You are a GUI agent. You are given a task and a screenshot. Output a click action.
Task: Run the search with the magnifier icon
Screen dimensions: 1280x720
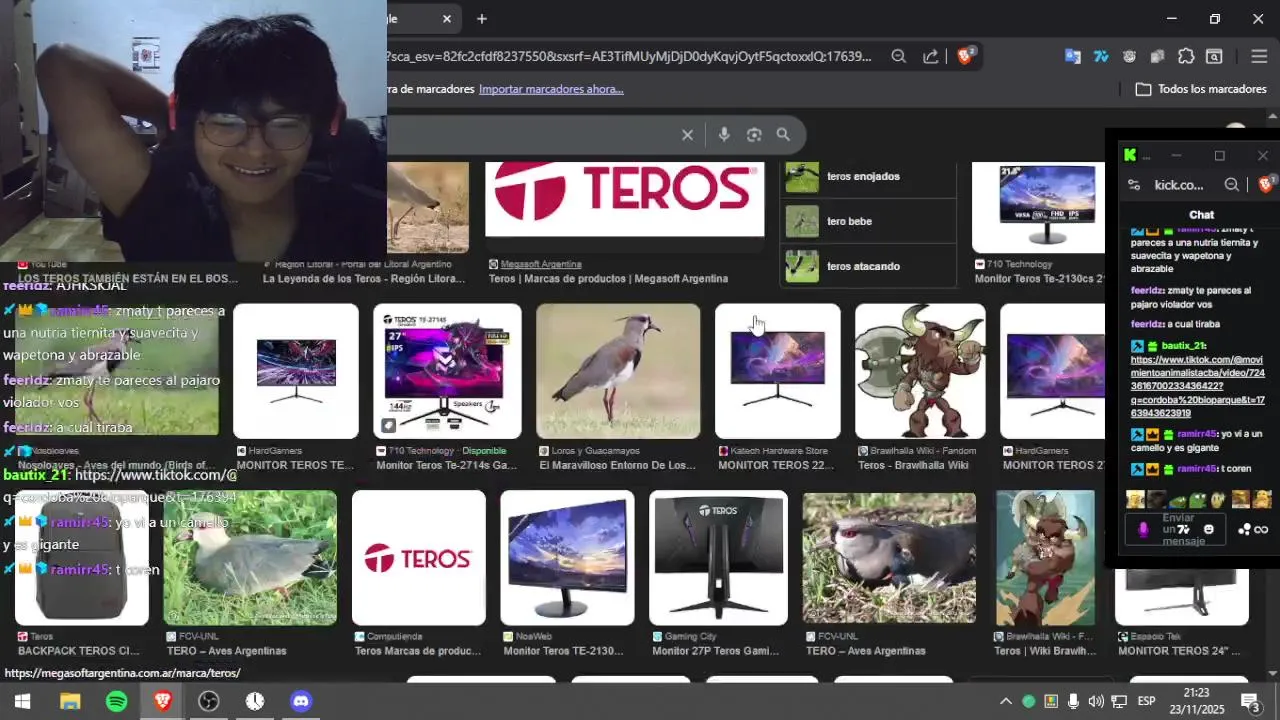[x=783, y=135]
